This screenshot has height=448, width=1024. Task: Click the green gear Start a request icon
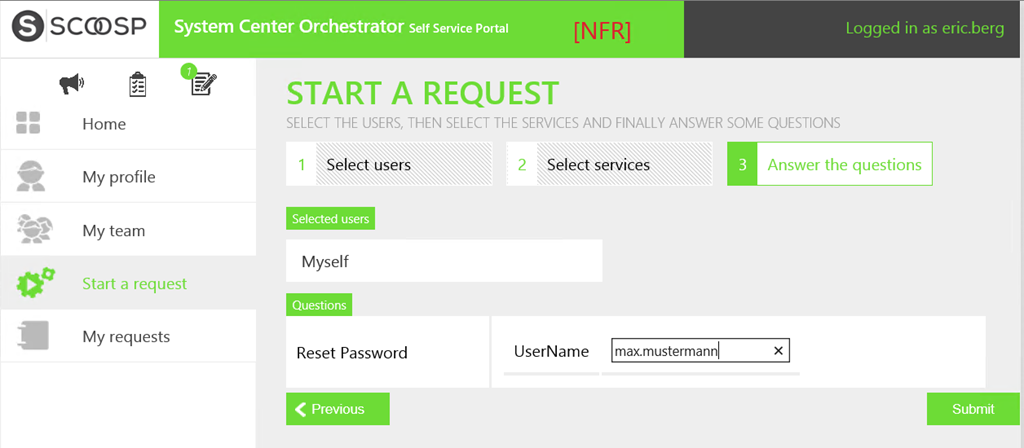point(35,283)
